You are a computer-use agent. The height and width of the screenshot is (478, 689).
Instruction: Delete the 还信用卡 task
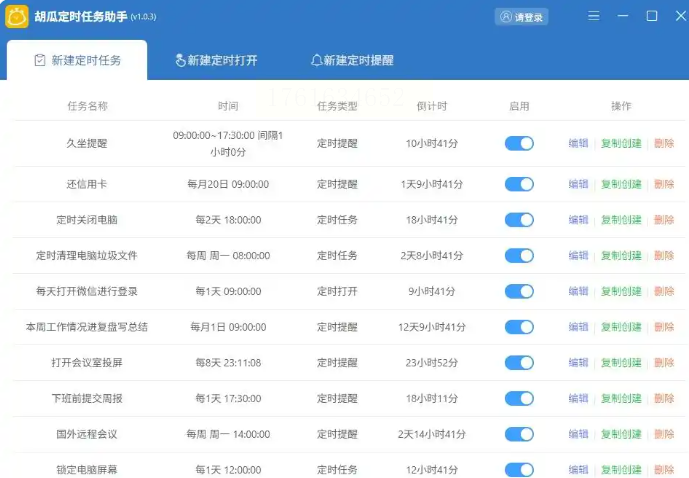[x=664, y=184]
